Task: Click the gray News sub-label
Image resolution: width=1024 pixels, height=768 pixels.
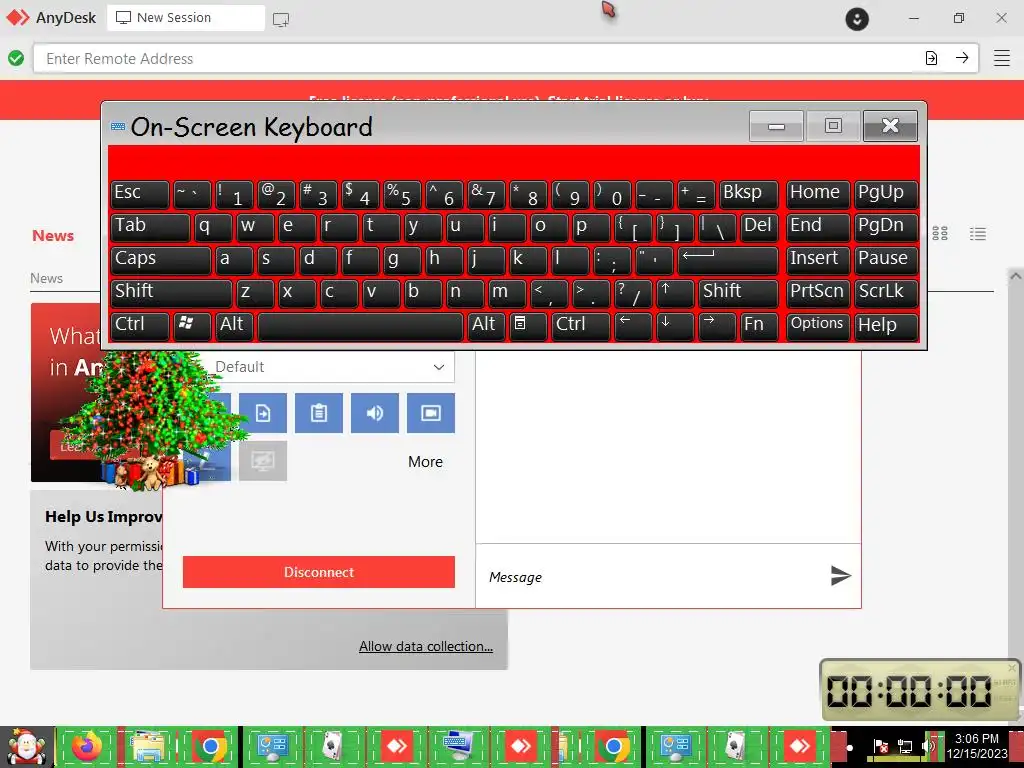Action: (46, 278)
